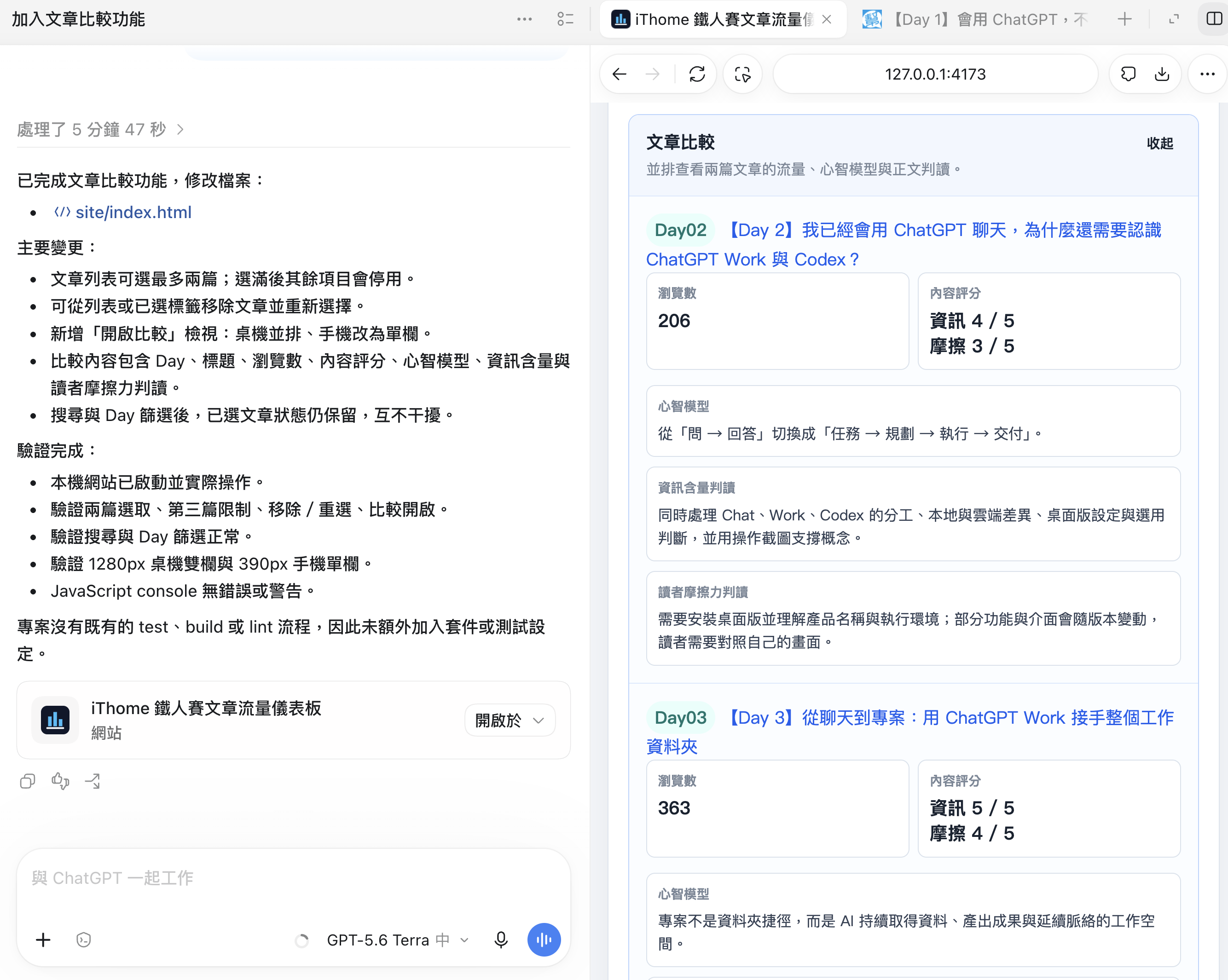Click the Day02 badge
1228x980 pixels.
coord(680,230)
